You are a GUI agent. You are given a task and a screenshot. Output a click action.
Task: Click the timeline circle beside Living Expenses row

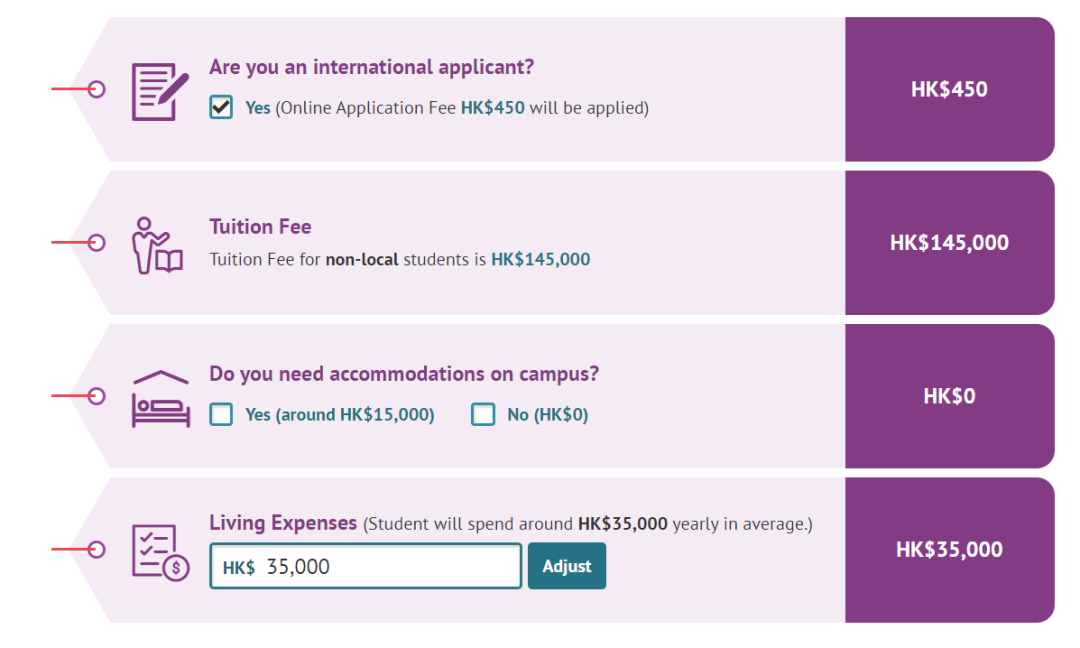pyautogui.click(x=96, y=550)
